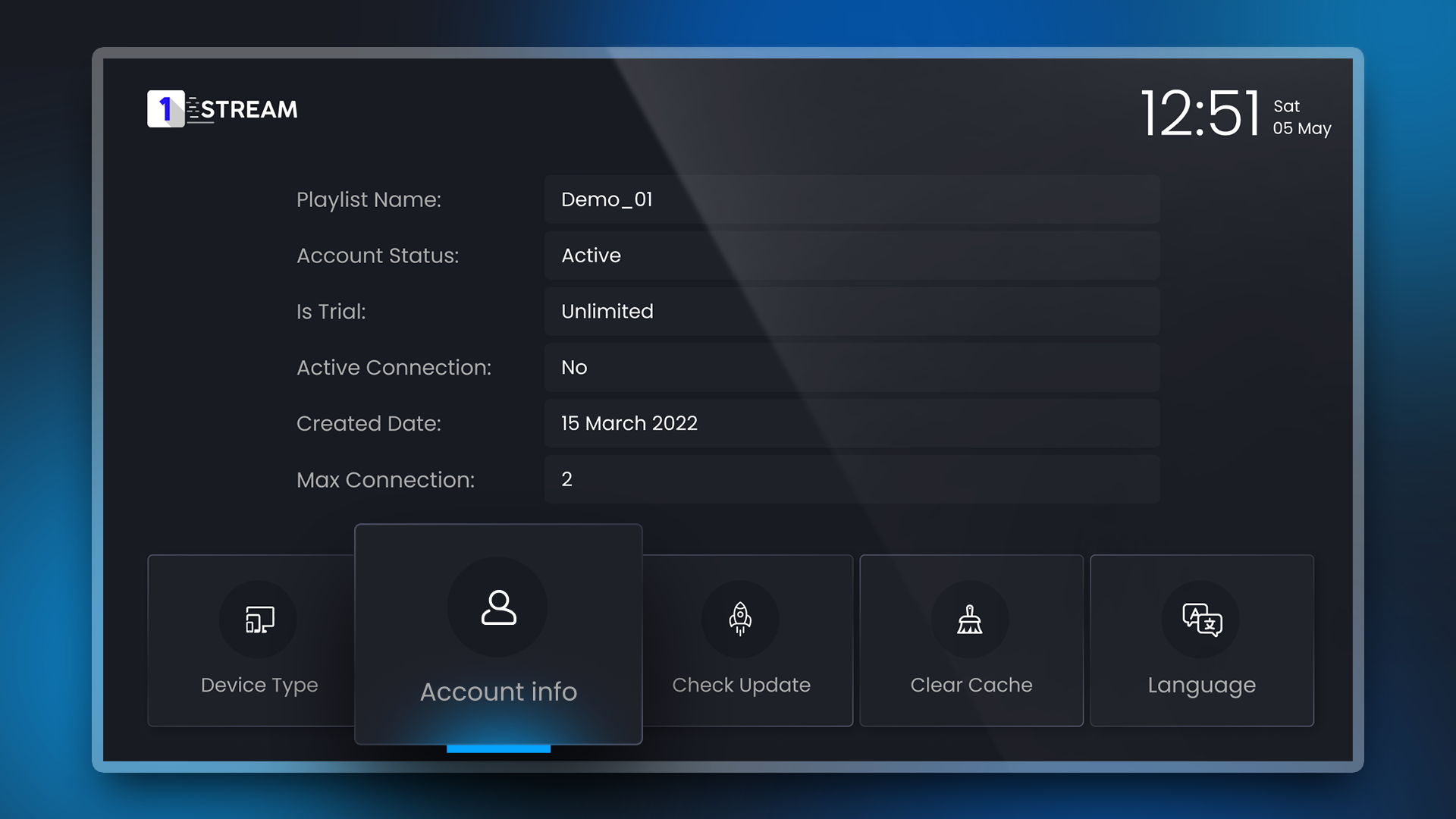Click the Check Update rocket icon

click(x=741, y=620)
